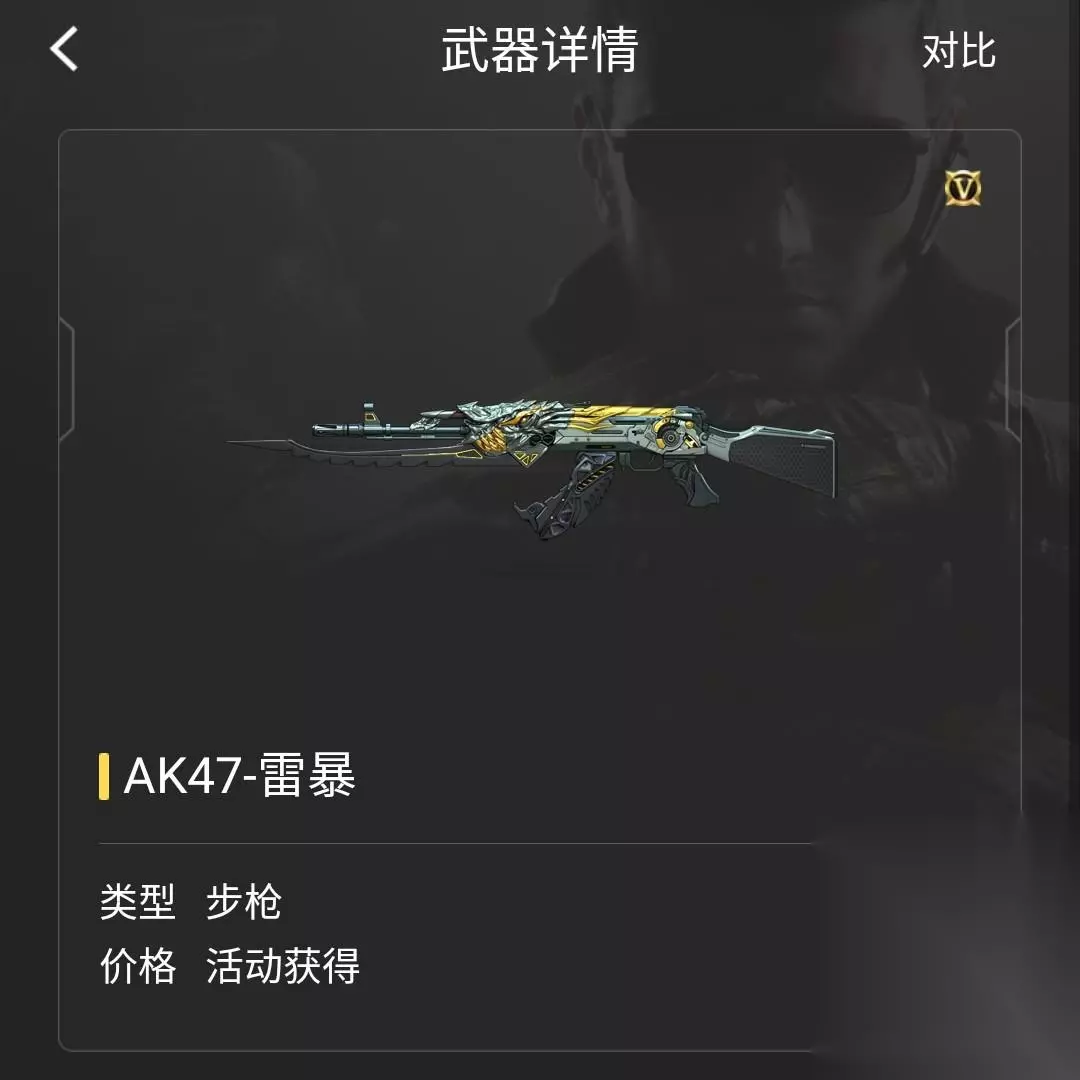Click the 价格 label
Screen dimensions: 1080x1080
tap(138, 966)
